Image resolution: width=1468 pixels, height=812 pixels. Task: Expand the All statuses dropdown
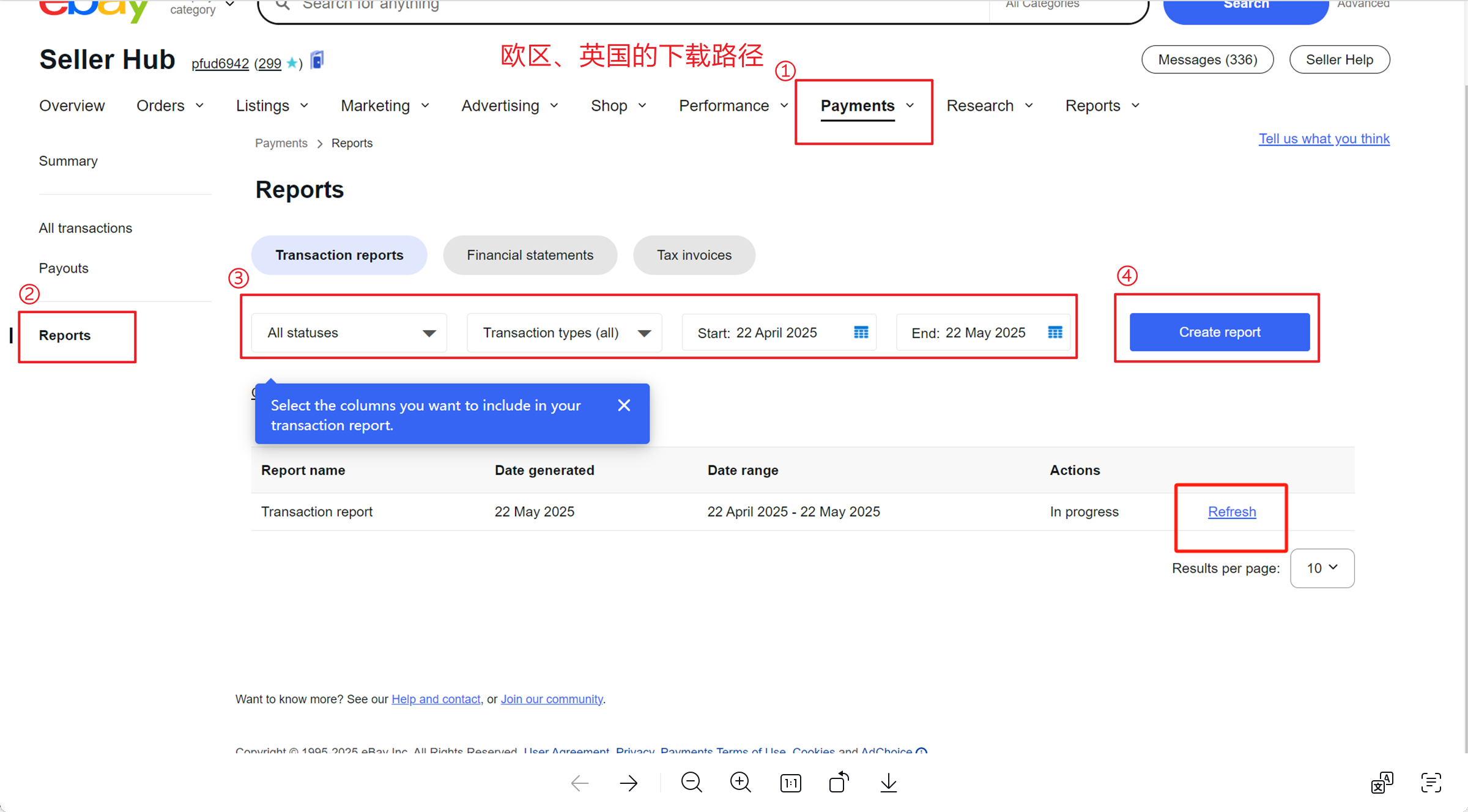[349, 333]
